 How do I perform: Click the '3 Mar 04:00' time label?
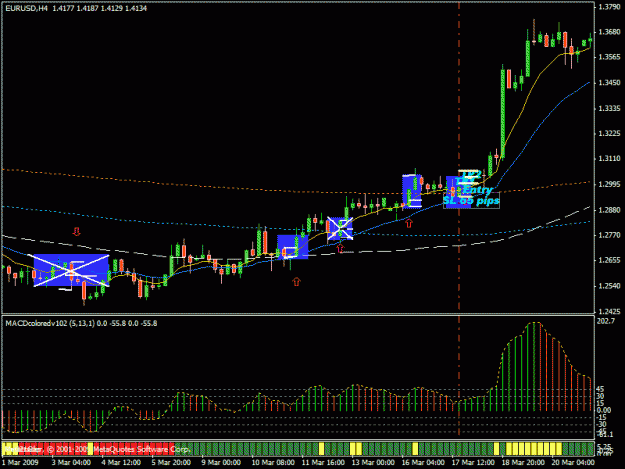click(x=71, y=463)
